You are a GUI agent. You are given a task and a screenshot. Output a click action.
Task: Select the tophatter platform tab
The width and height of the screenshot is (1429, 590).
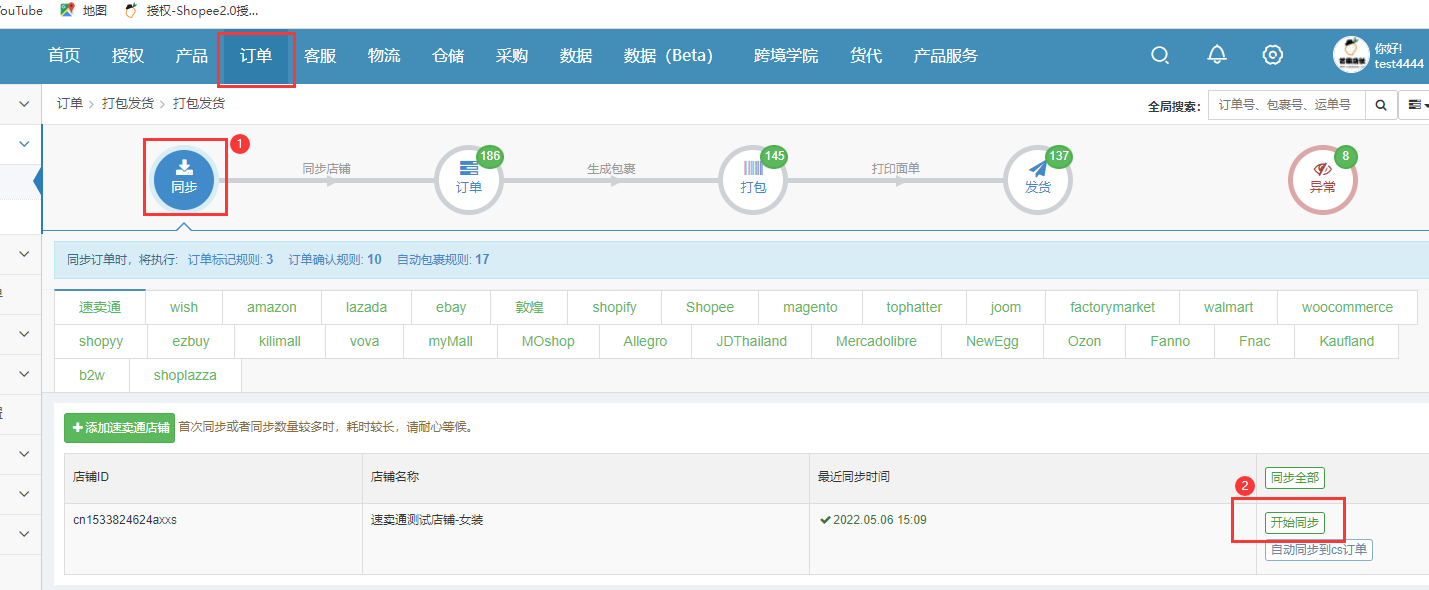914,307
